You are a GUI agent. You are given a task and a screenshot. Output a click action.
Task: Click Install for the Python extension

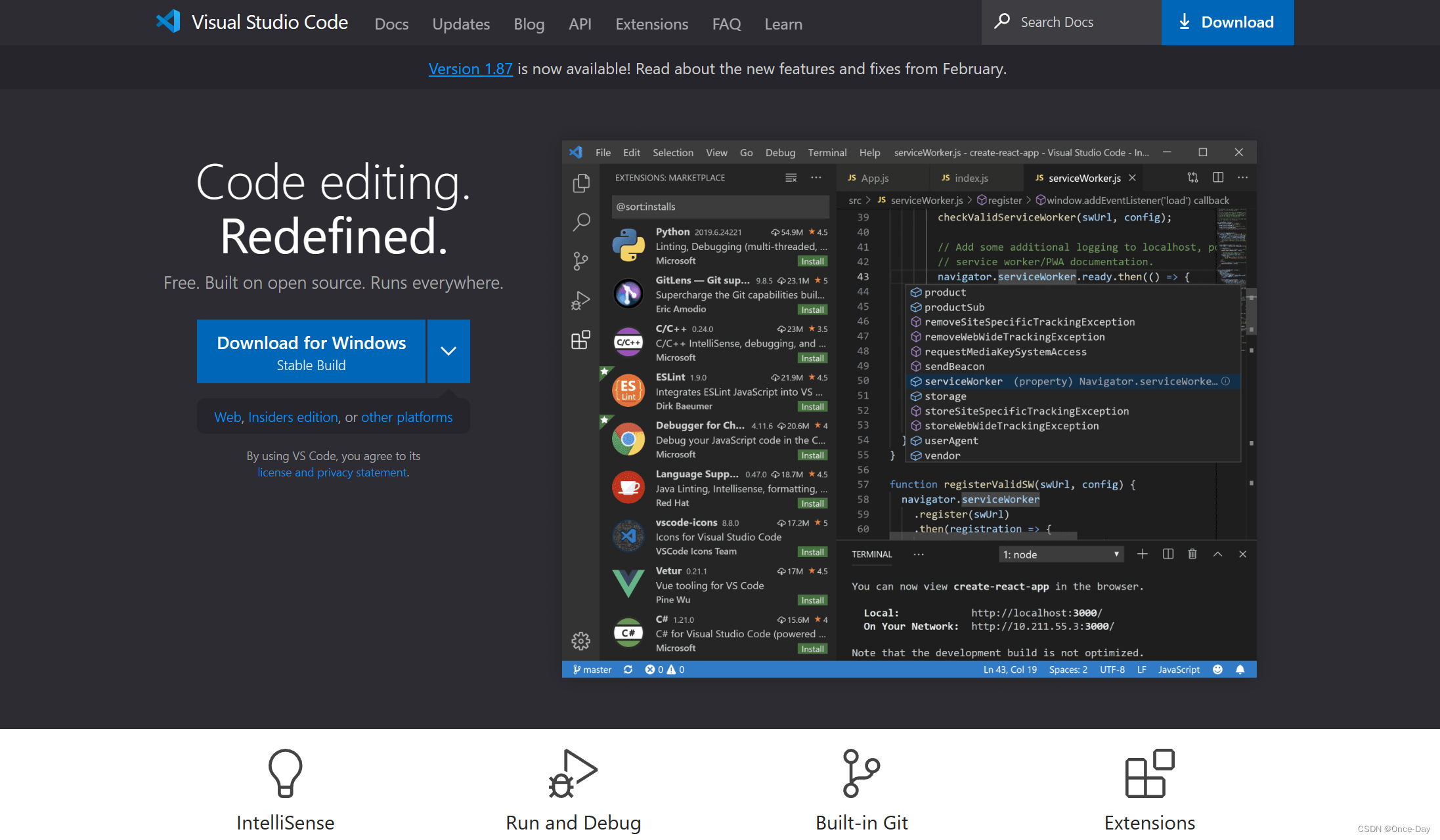point(812,261)
